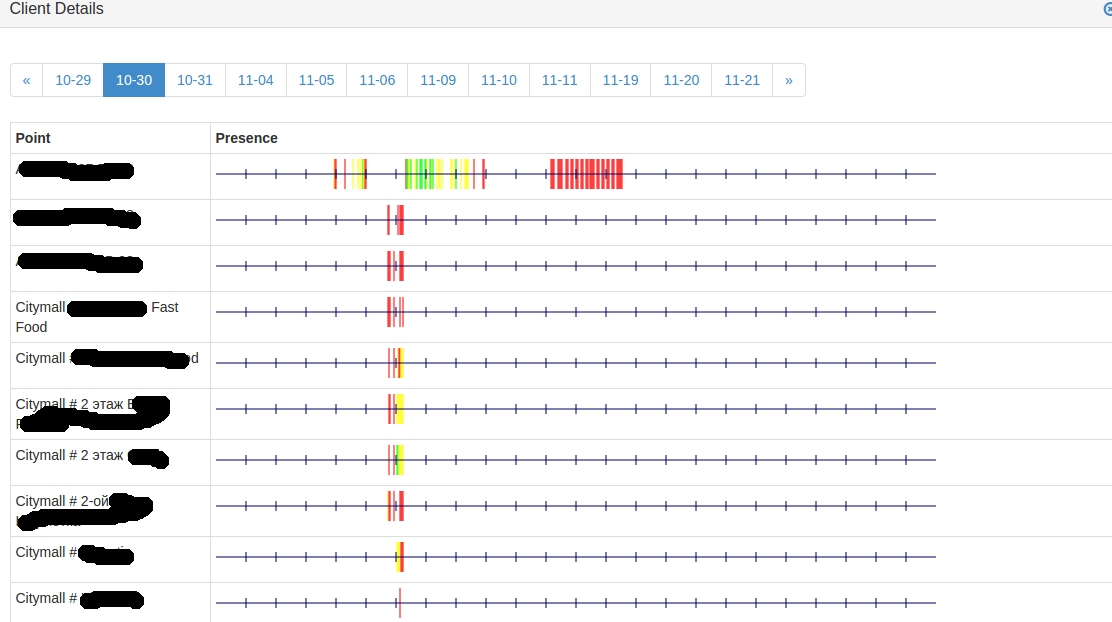Viewport: 1112px width, 622px height.
Task: Switch to the 11-06 date tab
Action: click(377, 80)
